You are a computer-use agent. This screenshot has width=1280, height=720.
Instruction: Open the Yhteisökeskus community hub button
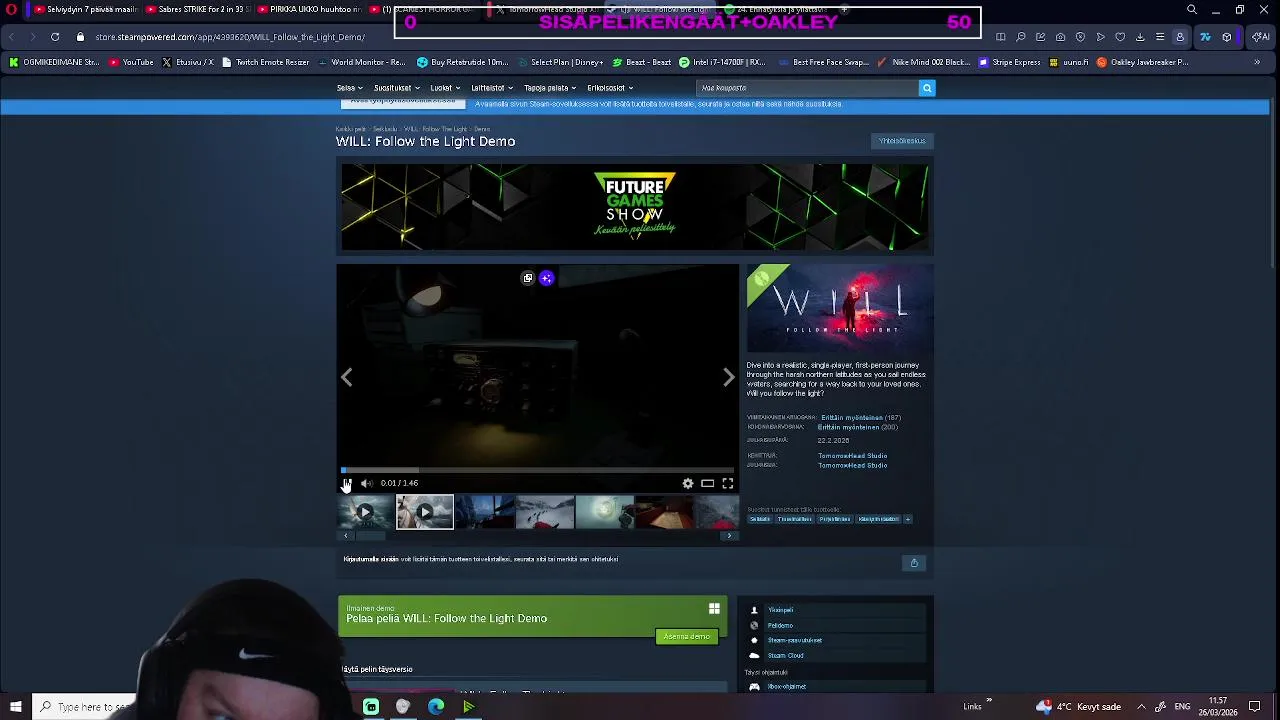[x=902, y=141]
